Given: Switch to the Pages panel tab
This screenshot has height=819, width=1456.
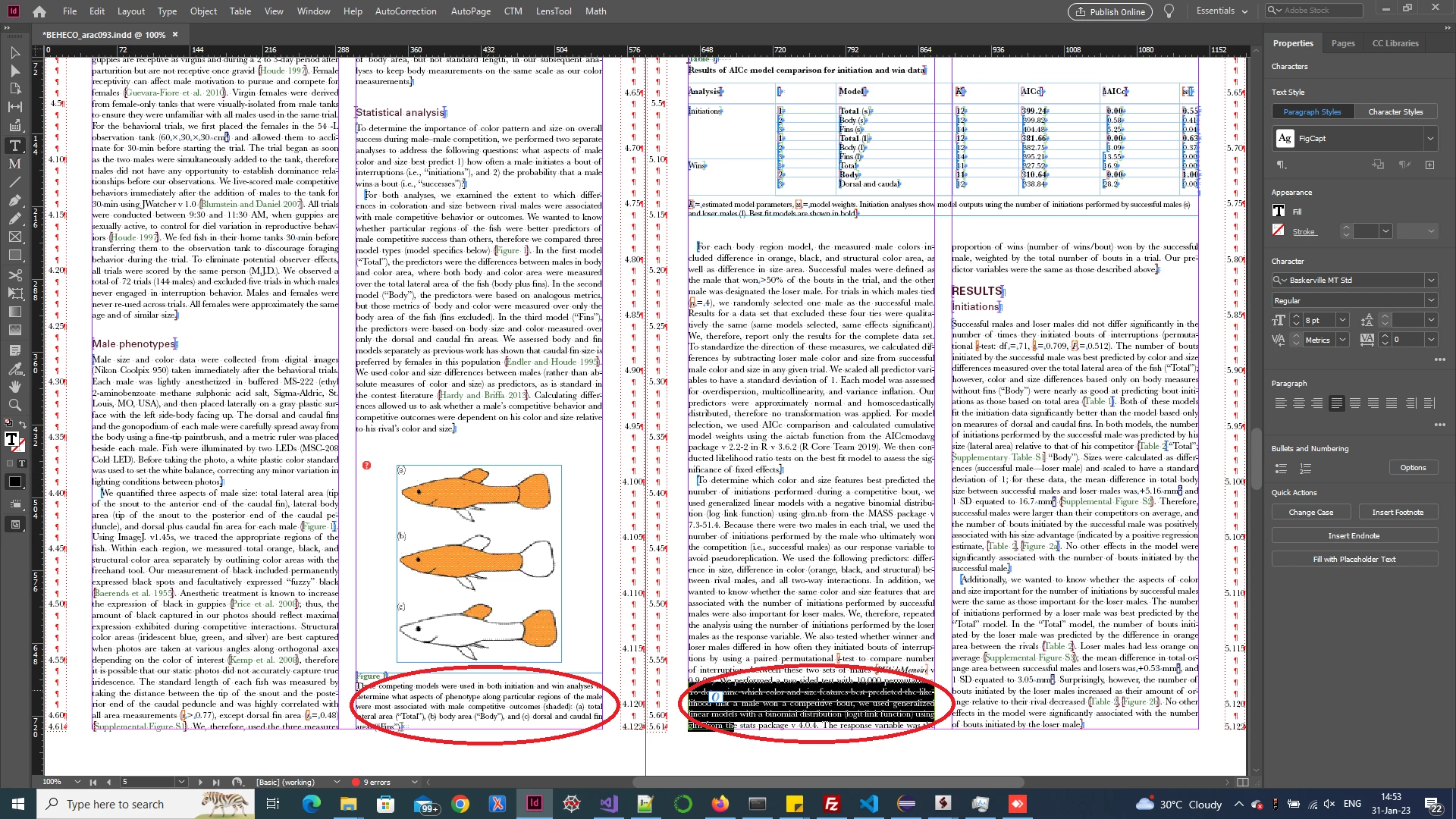Looking at the screenshot, I should (1342, 43).
